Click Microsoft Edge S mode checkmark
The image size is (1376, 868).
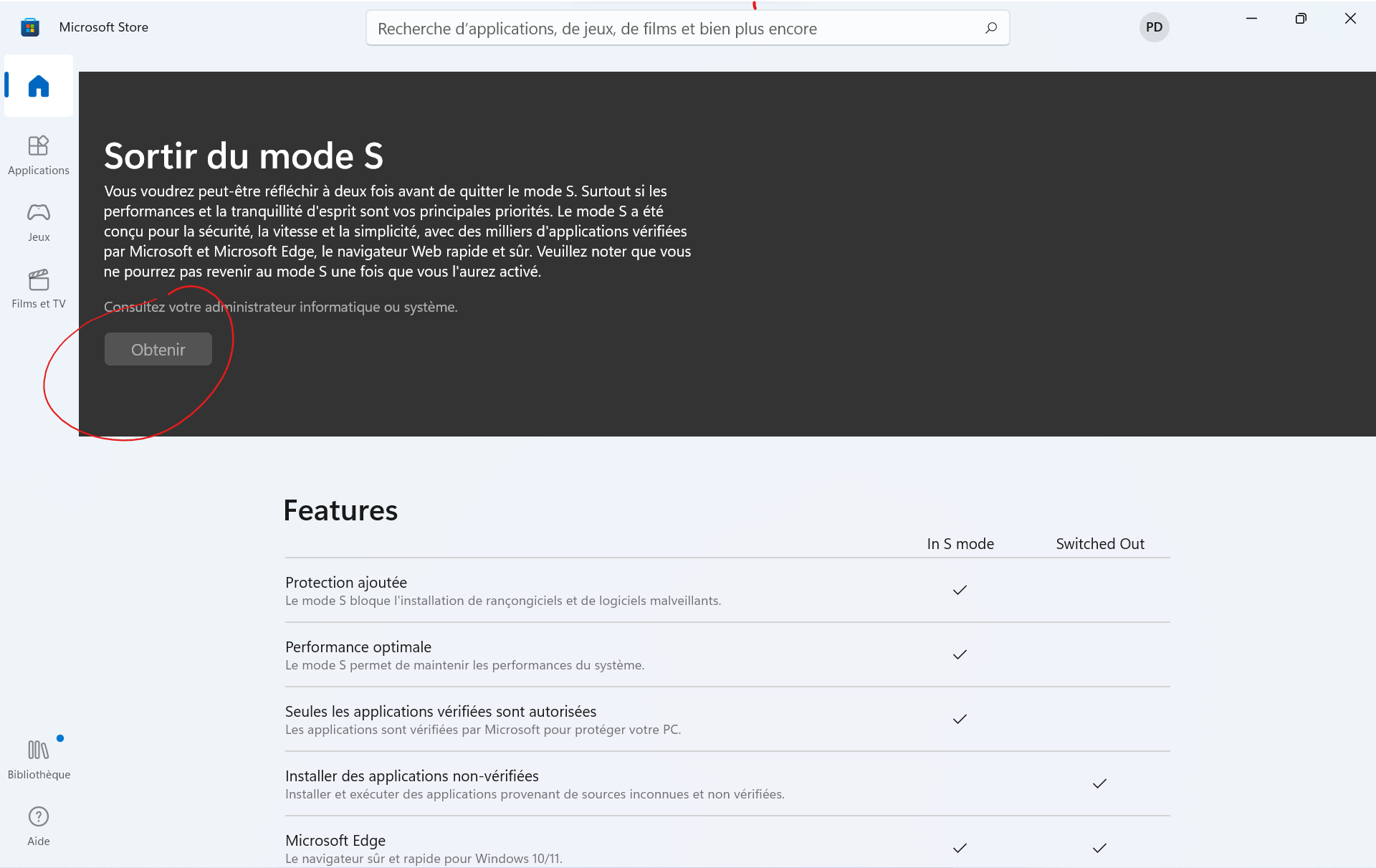click(960, 848)
